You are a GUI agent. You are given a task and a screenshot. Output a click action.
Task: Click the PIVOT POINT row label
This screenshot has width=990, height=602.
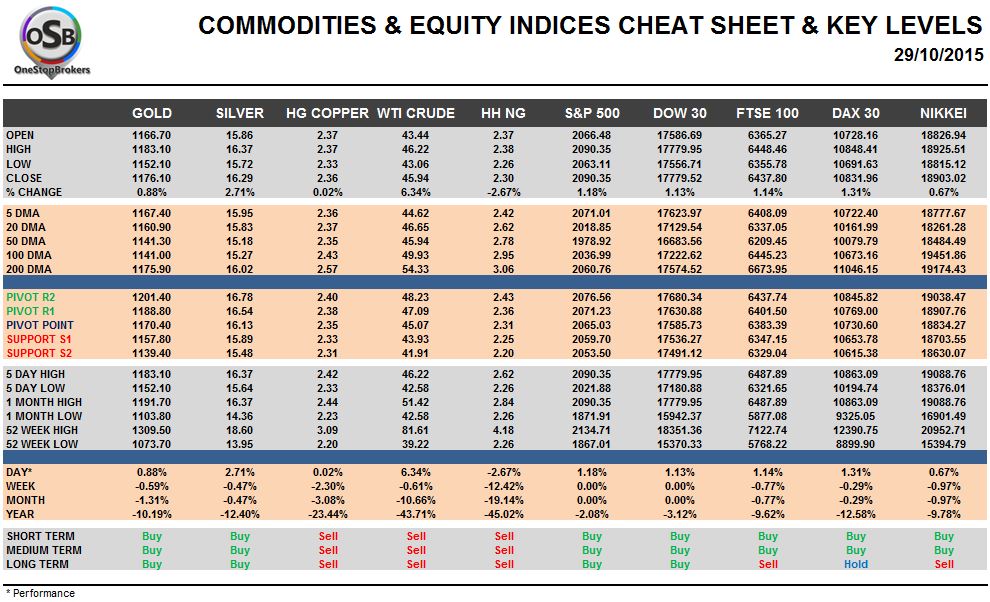pyautogui.click(x=41, y=326)
